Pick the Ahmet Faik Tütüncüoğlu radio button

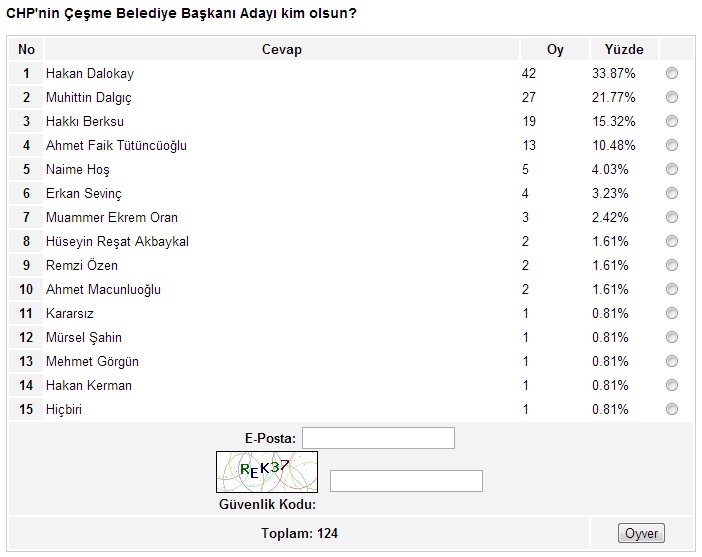pos(671,146)
